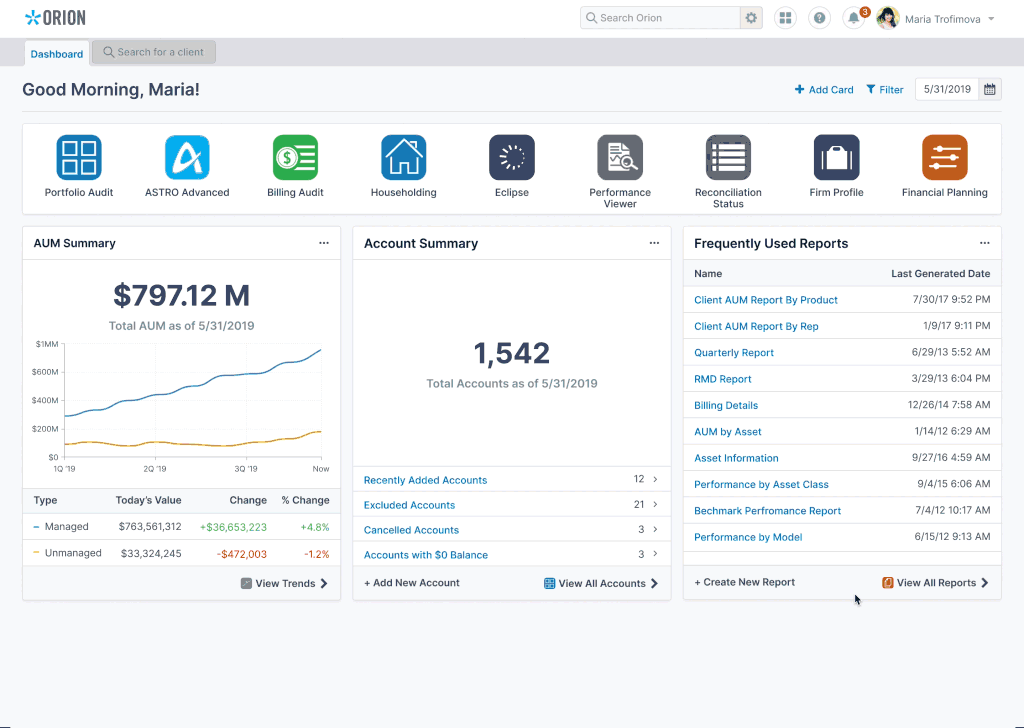
Task: Open the Quarterly Report link
Action: pyautogui.click(x=734, y=353)
